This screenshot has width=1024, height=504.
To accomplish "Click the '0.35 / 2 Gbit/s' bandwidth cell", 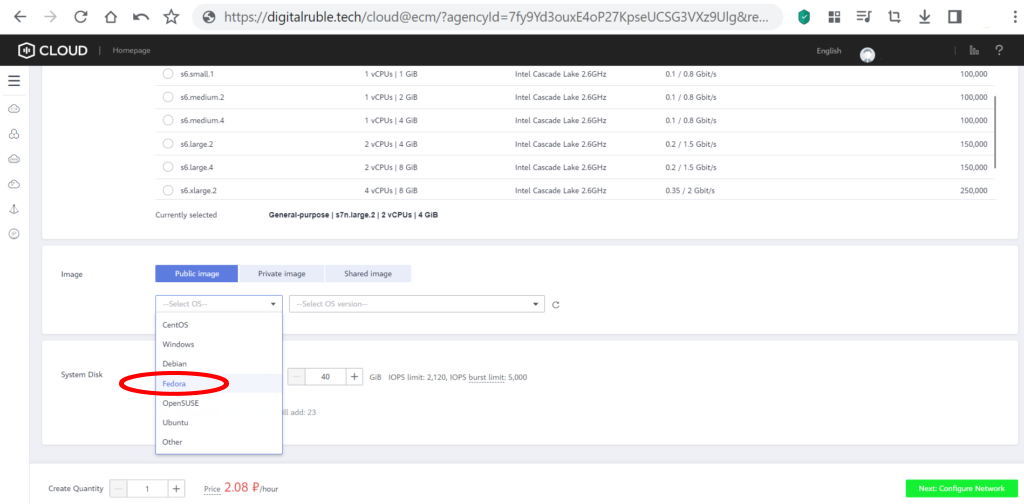I will coord(690,191).
